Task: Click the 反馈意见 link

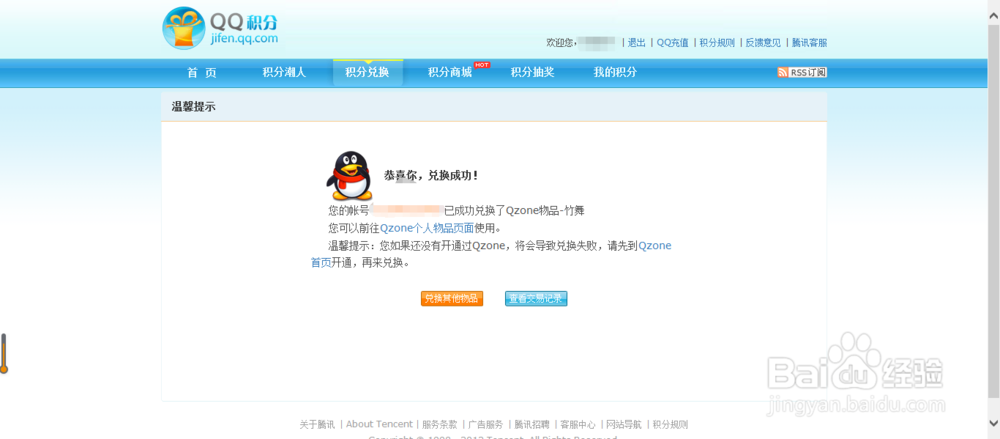Action: [763, 43]
